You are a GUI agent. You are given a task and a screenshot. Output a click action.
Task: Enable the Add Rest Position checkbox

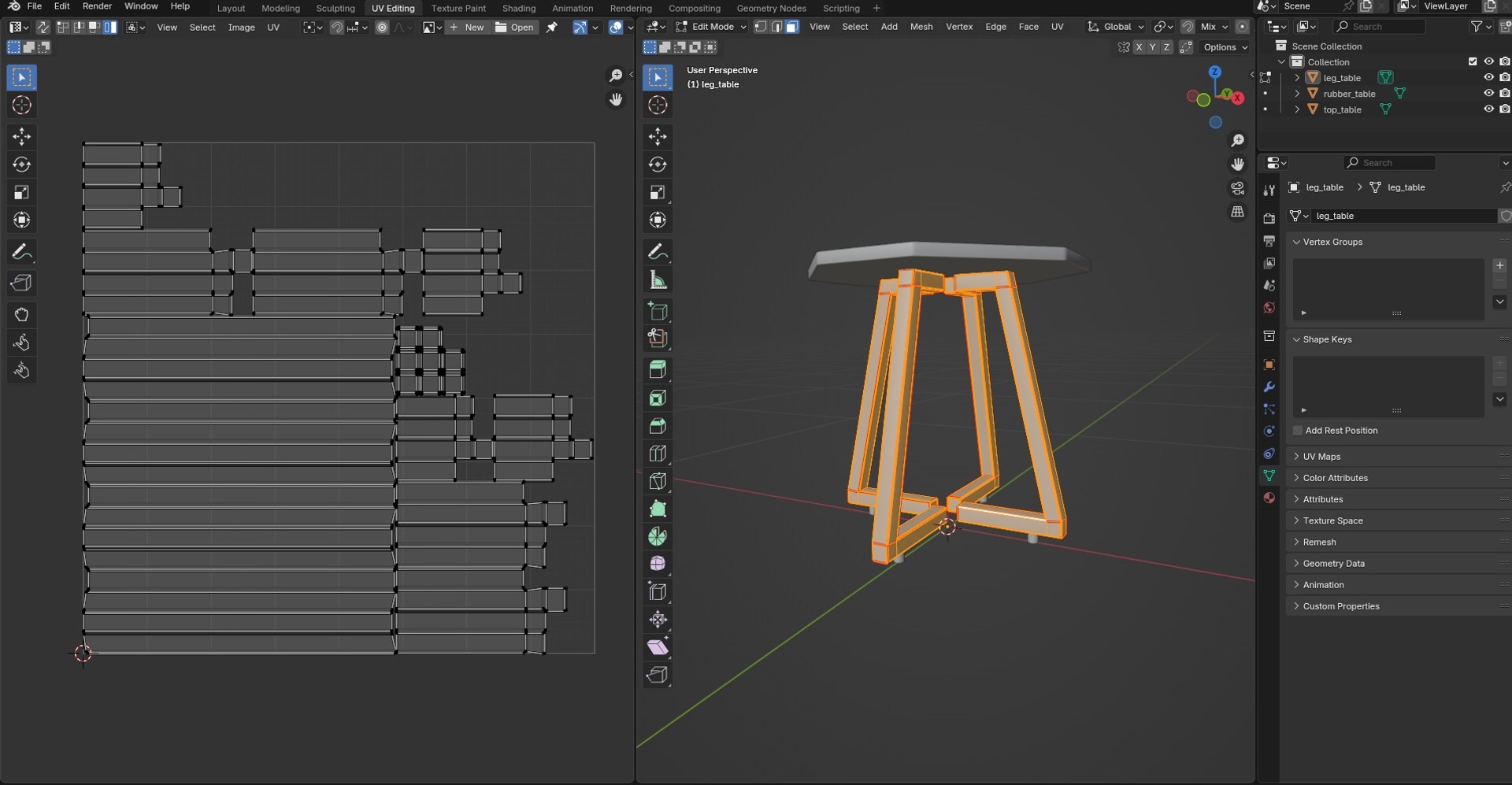point(1298,431)
